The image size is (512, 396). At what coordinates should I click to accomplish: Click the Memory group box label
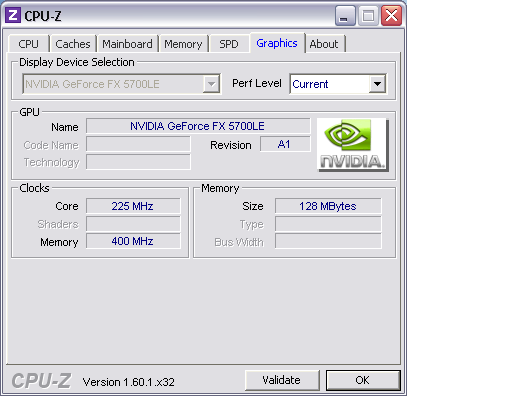[220, 188]
